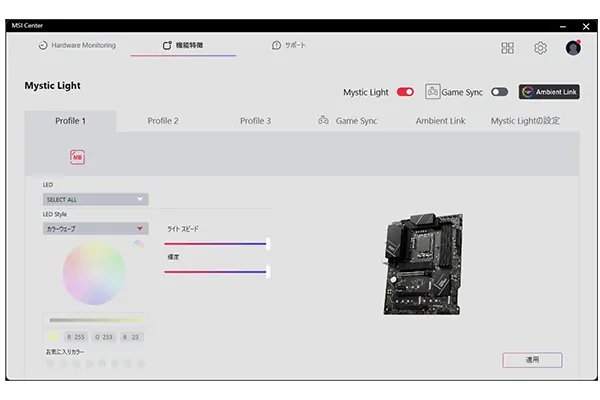Minimize the MSI Center window

click(562, 26)
